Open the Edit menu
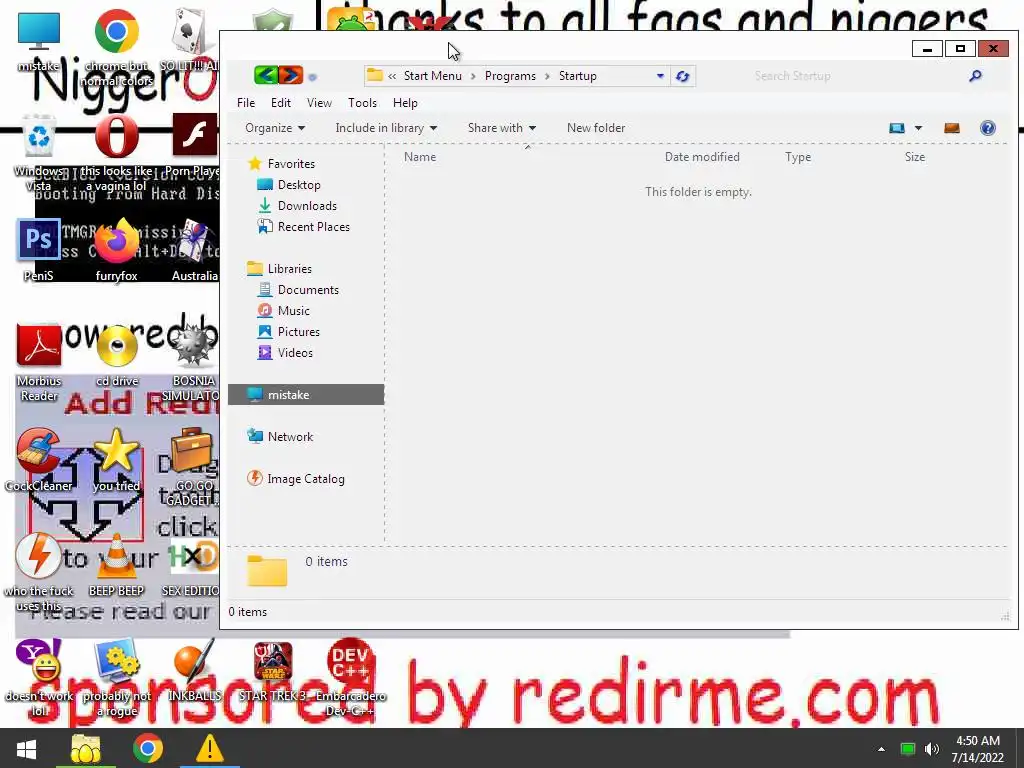Screen dimensions: 1024x768 coord(281,103)
